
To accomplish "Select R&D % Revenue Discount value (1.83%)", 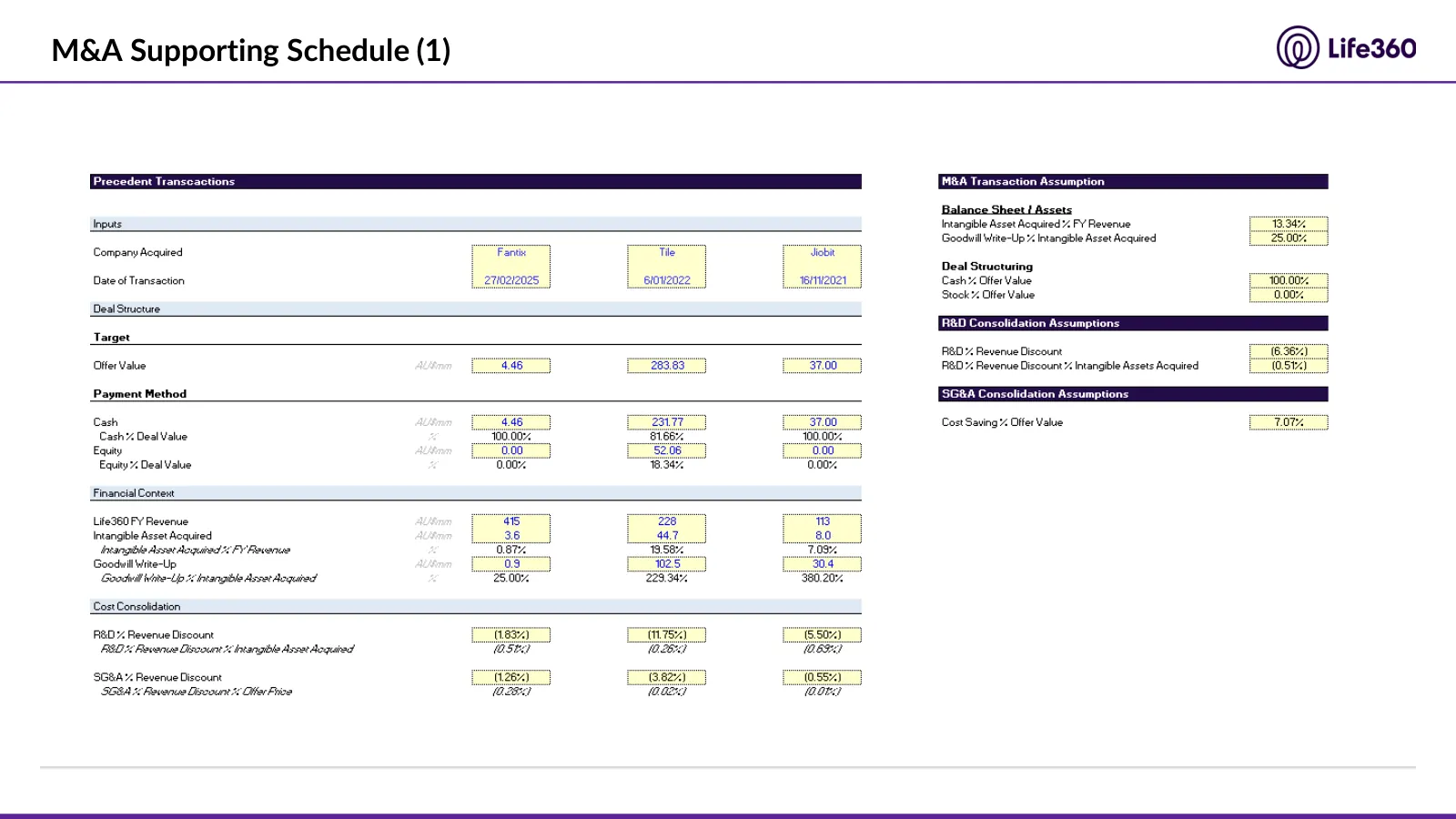I will pyautogui.click(x=511, y=635).
